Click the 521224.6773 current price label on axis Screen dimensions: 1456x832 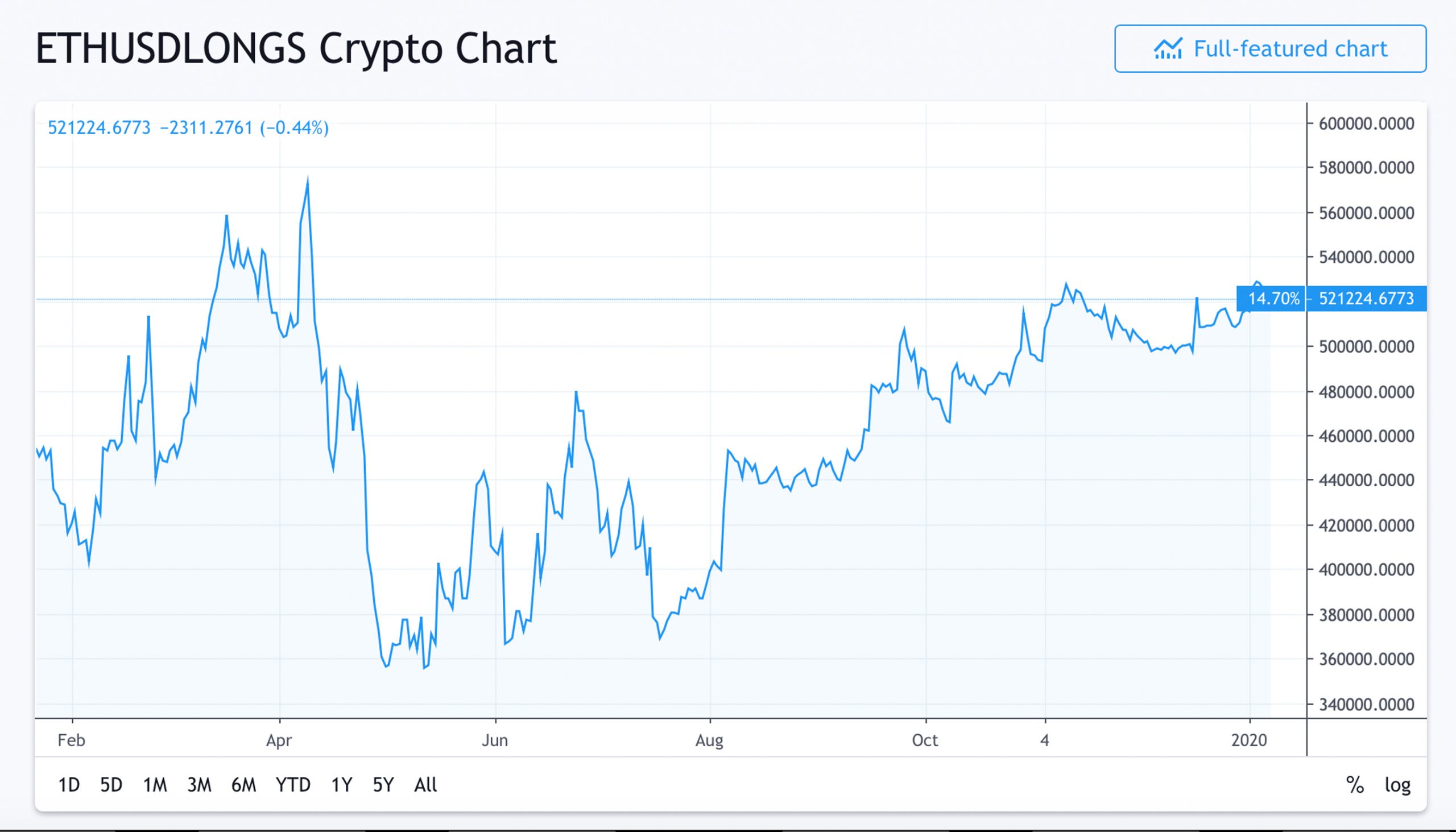click(1366, 299)
